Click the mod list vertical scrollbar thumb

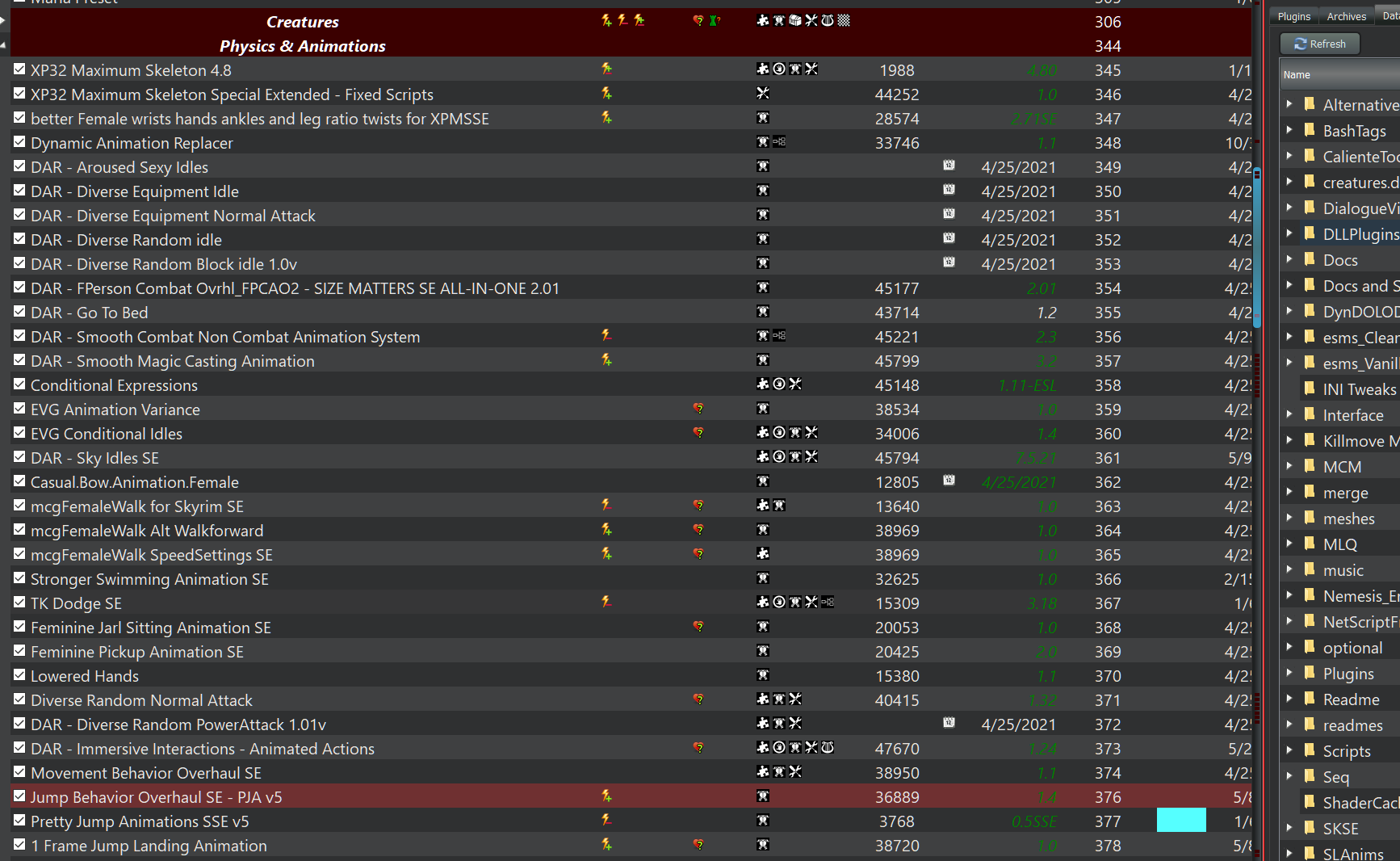coord(1256,246)
